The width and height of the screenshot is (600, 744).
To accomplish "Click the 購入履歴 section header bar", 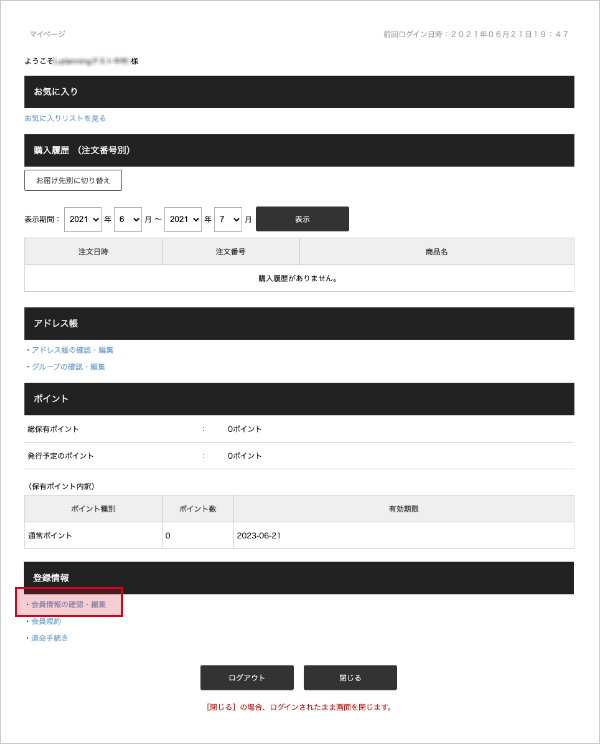I will (x=299, y=150).
